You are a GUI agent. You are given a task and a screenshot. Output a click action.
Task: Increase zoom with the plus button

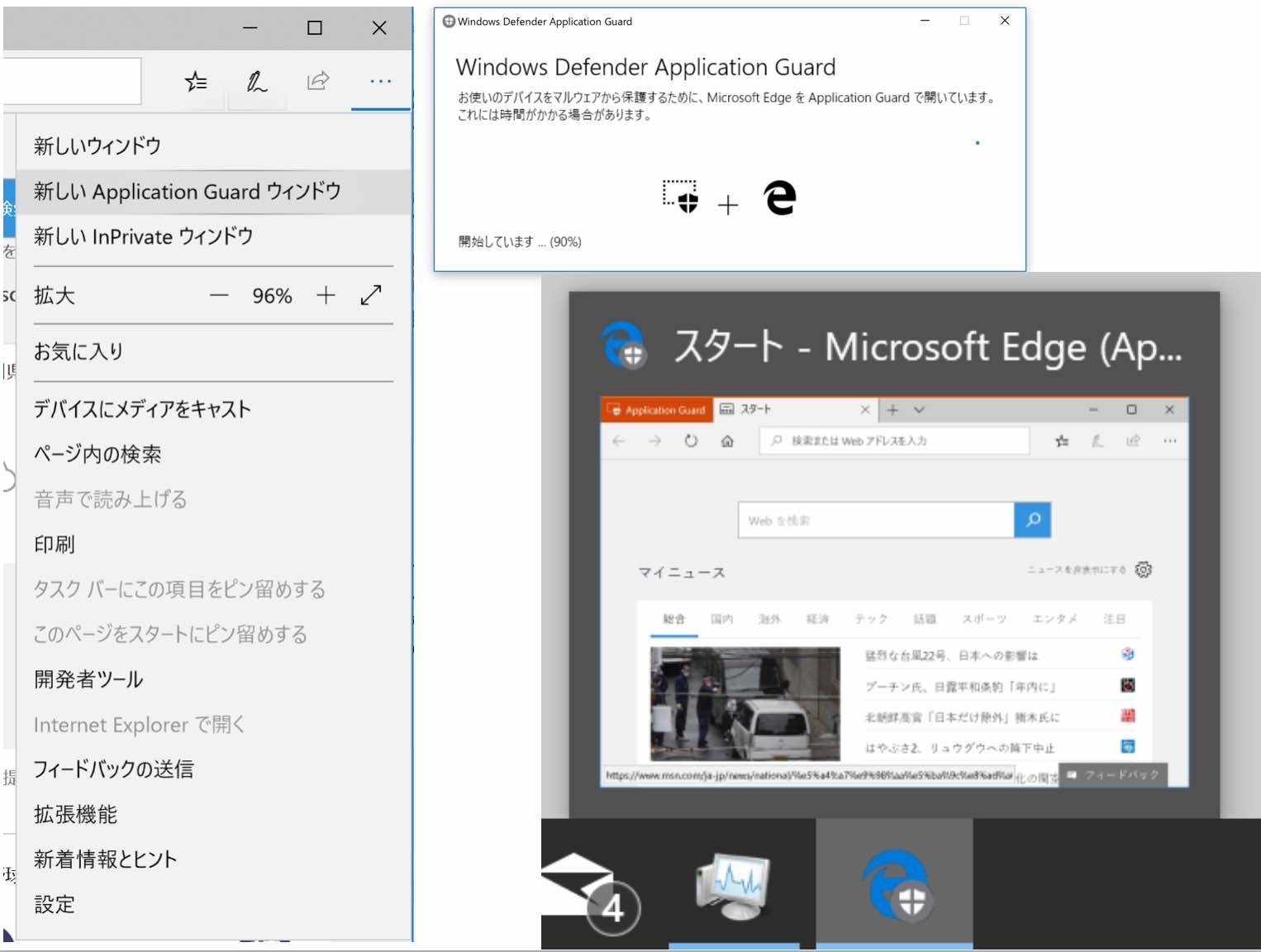click(x=326, y=296)
